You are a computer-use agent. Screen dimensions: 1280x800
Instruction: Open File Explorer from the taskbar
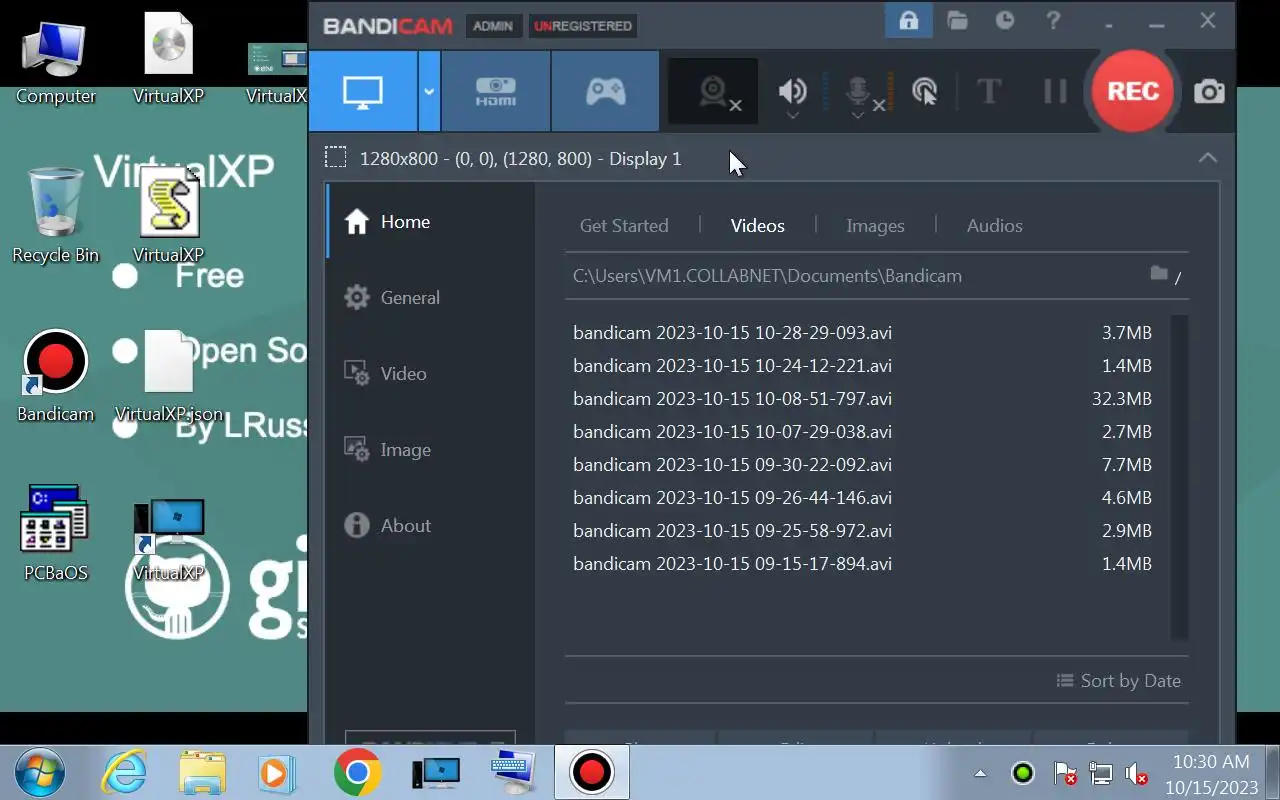tap(203, 773)
